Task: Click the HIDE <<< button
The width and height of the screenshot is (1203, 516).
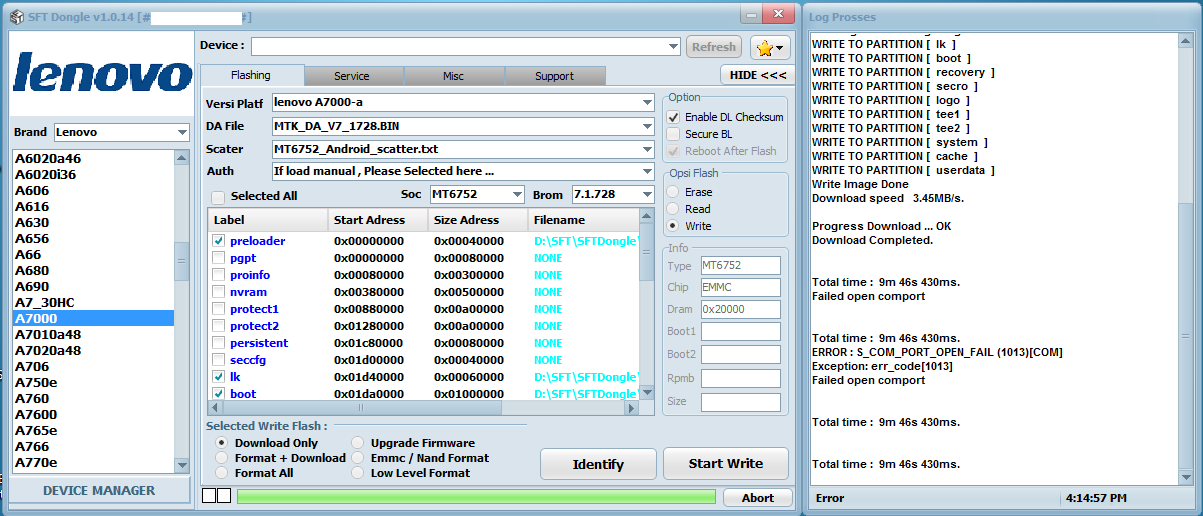Action: (x=757, y=75)
